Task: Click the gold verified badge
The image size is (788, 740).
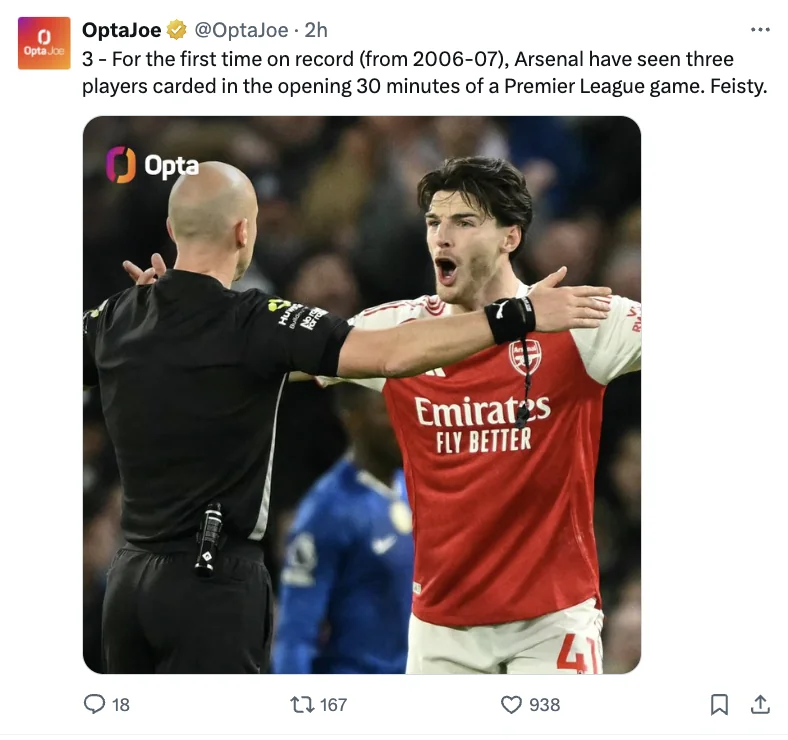Action: coord(176,30)
